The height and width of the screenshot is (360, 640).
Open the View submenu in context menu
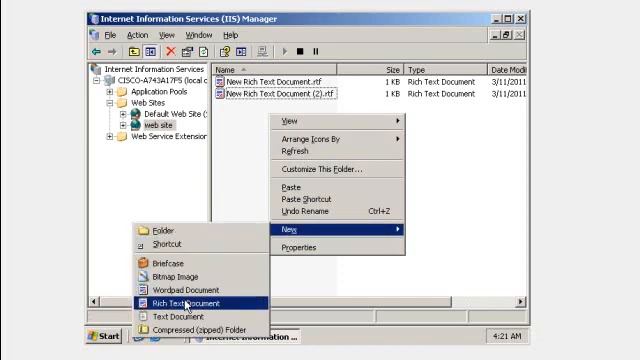[338, 121]
